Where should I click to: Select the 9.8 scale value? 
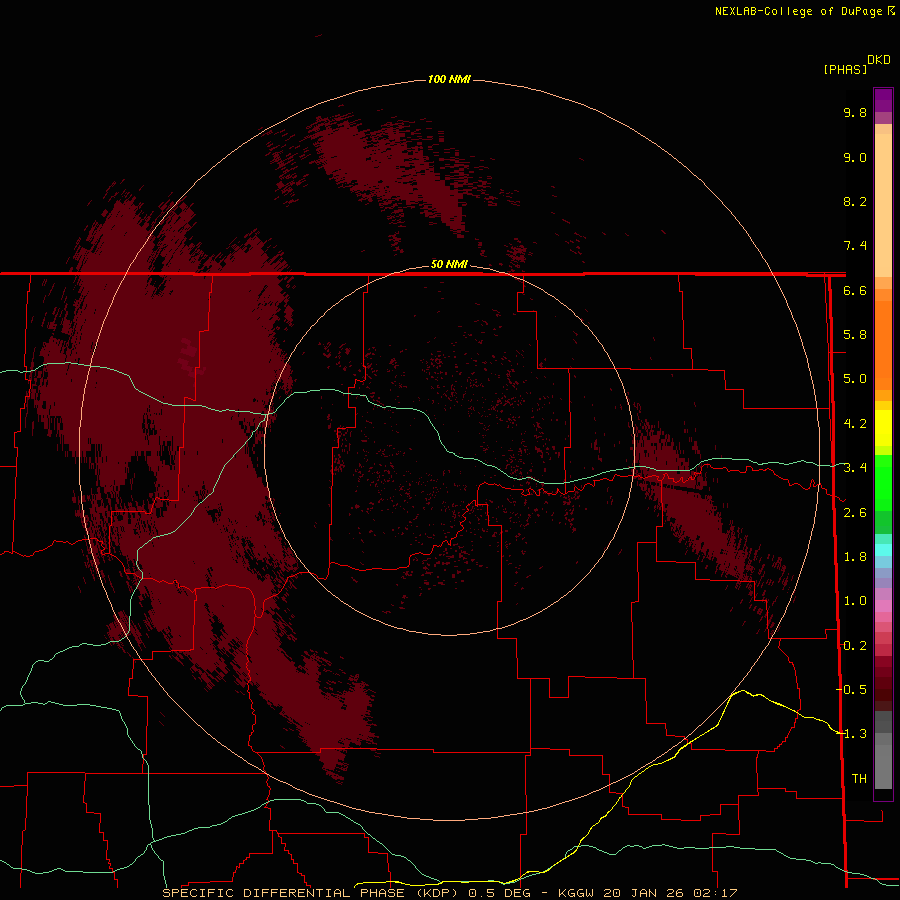(855, 112)
